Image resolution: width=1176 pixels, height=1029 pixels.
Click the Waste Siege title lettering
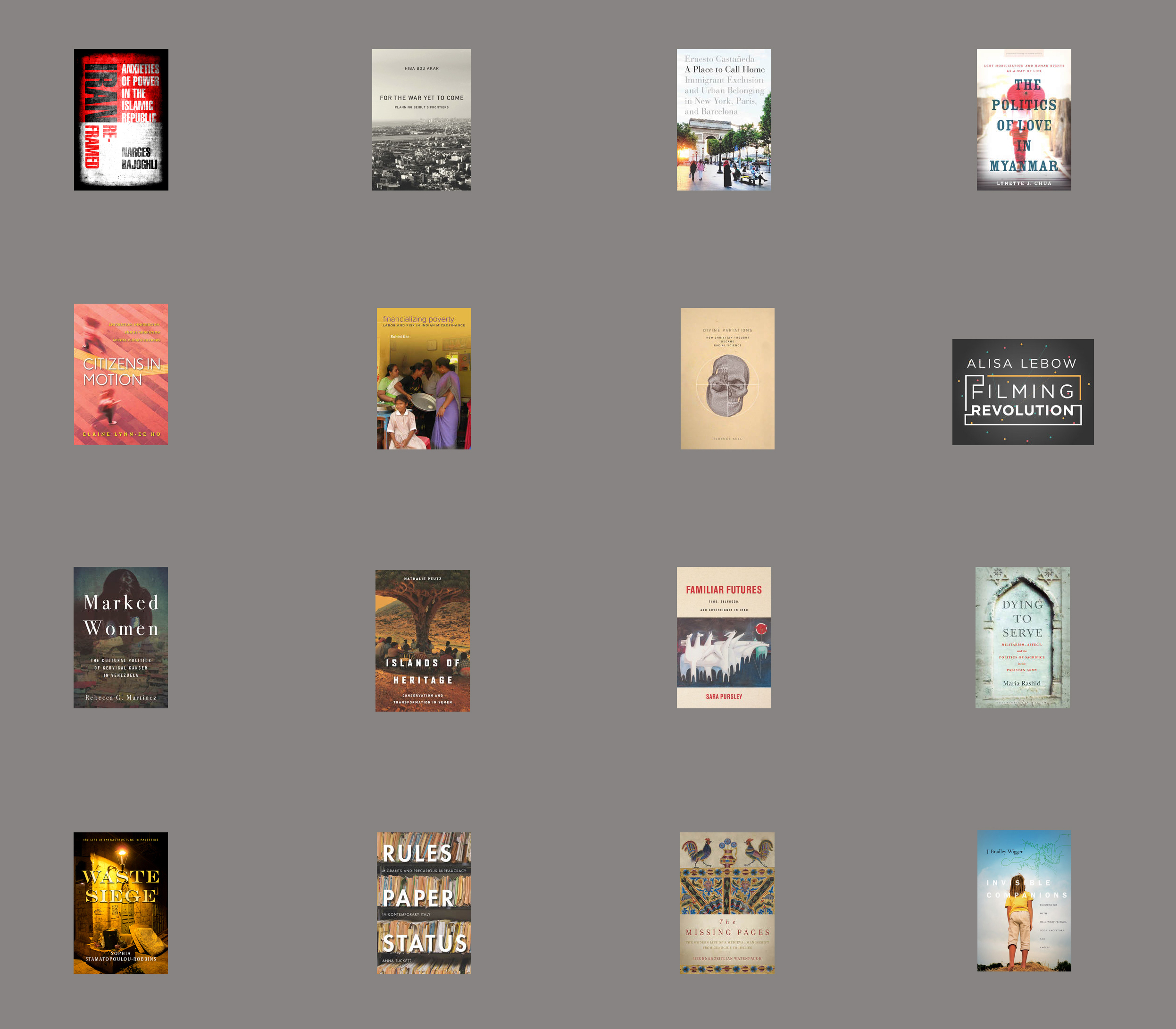(121, 886)
